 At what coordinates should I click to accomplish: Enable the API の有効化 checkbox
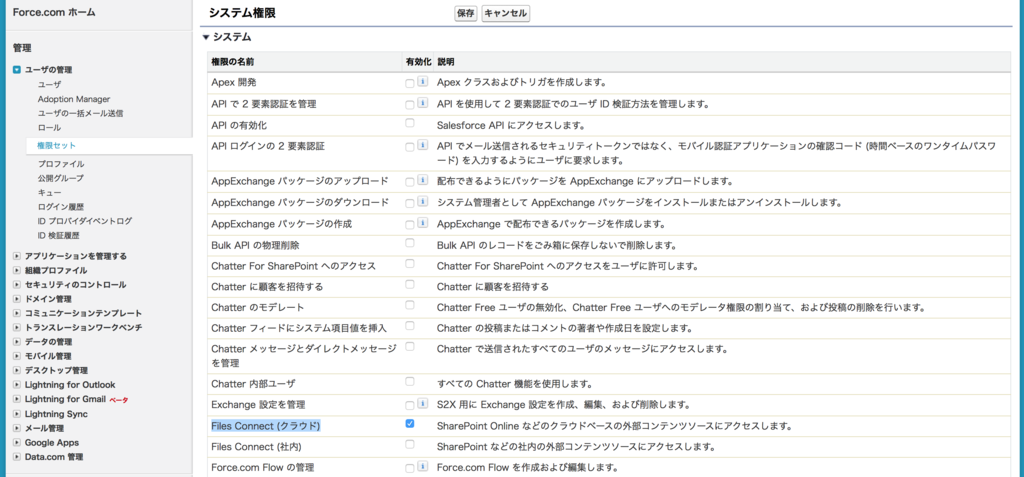click(409, 123)
